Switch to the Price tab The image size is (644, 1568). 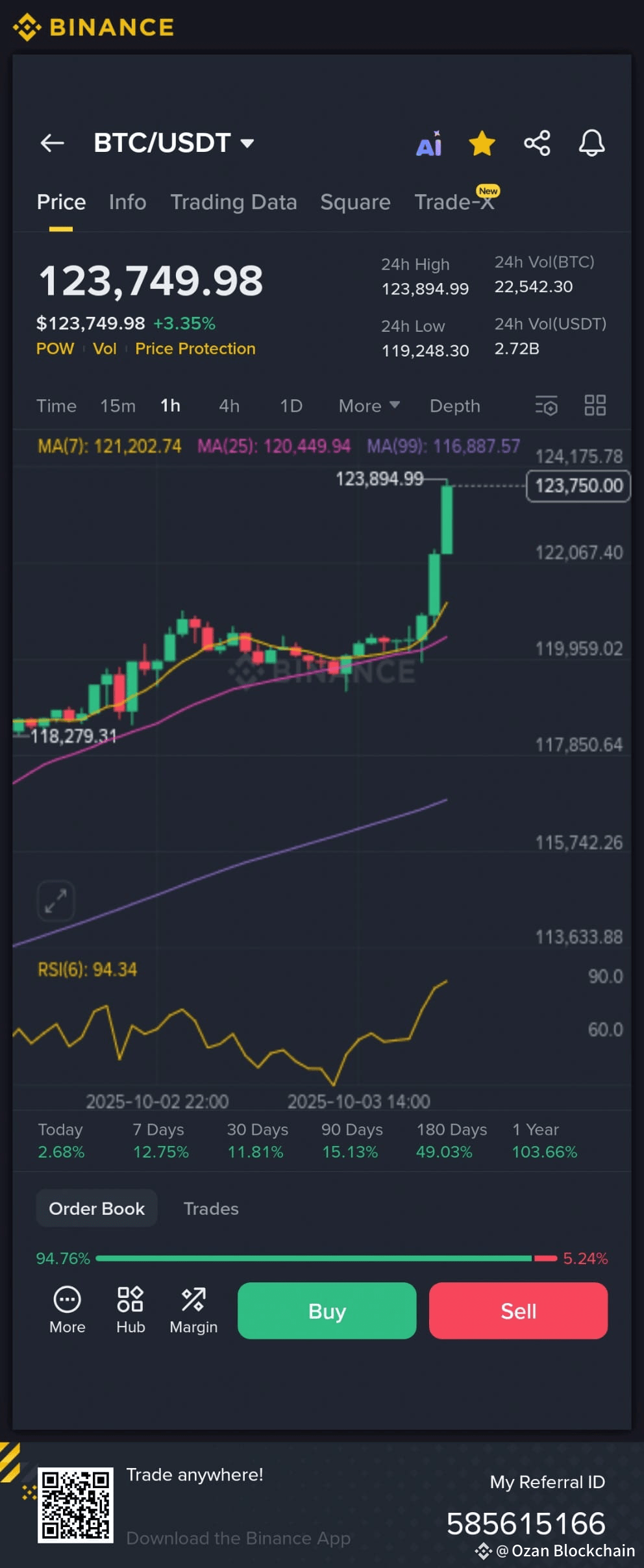coord(61,202)
